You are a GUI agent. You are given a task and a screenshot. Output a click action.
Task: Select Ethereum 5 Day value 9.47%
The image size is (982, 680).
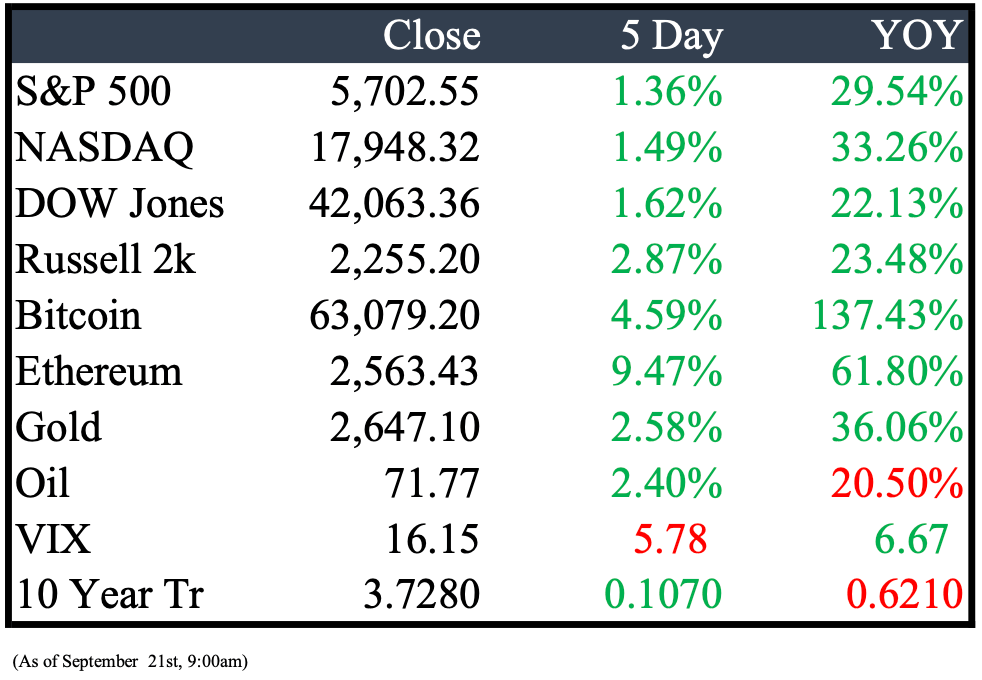667,371
